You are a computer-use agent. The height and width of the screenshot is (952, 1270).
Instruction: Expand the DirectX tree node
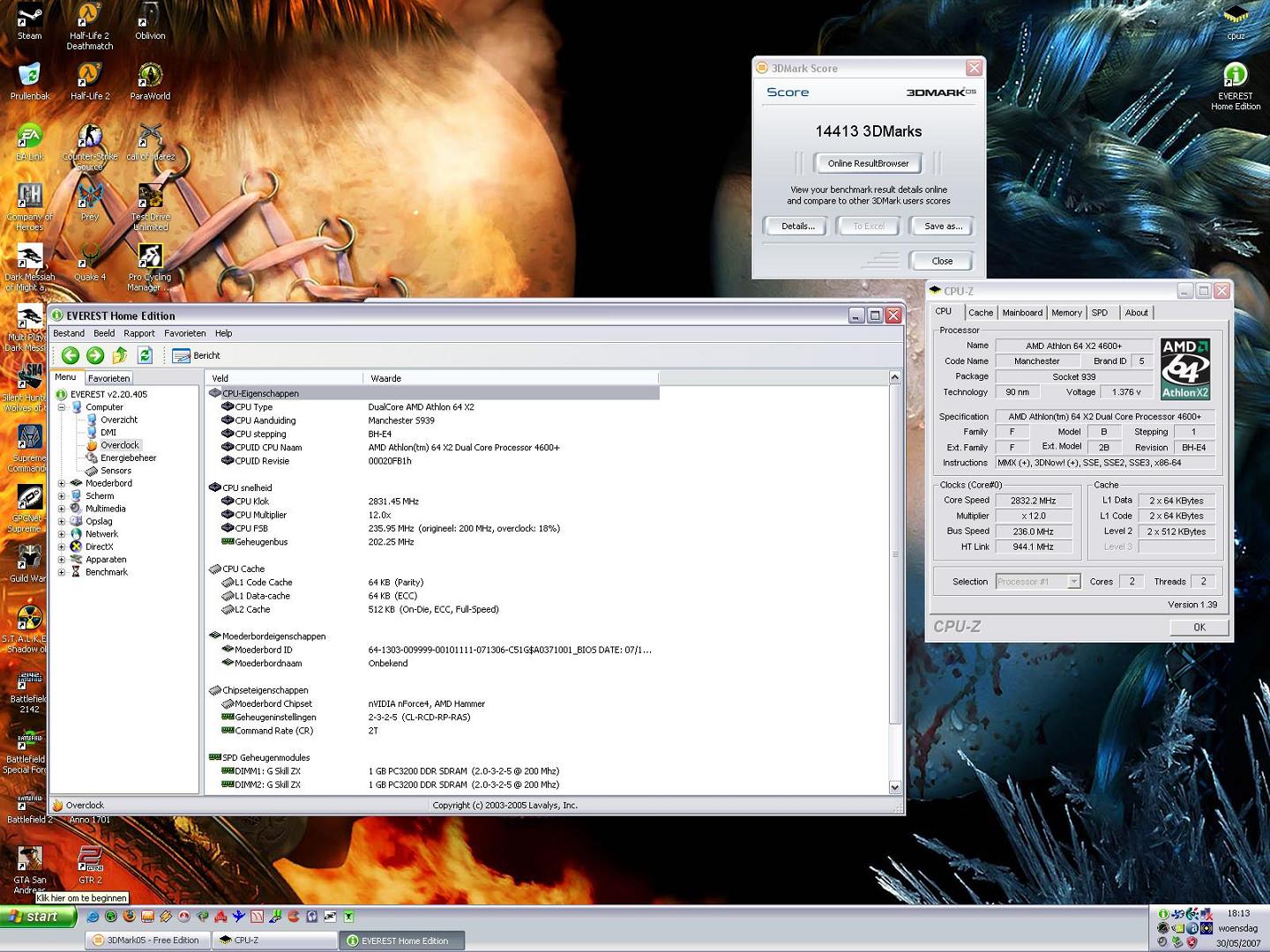pyautogui.click(x=62, y=547)
